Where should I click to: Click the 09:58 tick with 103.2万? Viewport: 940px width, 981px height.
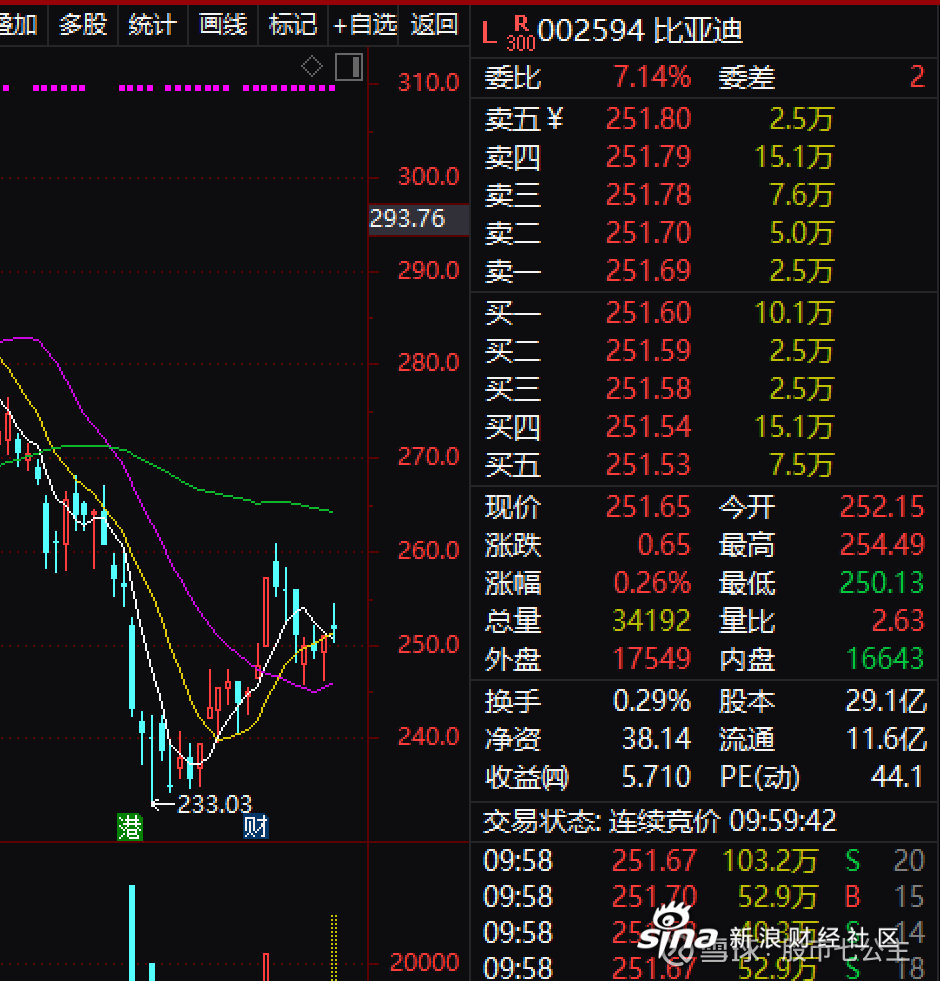pyautogui.click(x=704, y=861)
